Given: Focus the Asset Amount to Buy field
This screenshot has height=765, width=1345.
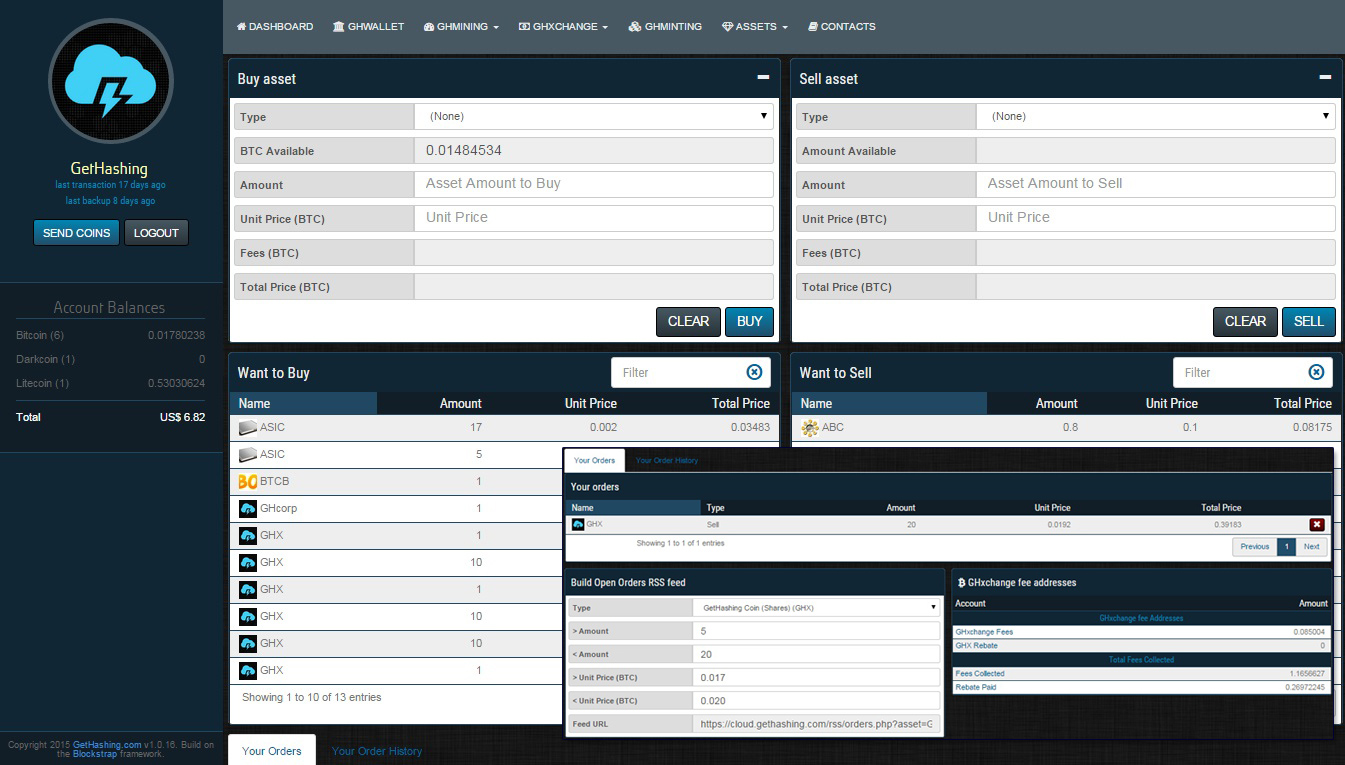Looking at the screenshot, I should point(594,184).
